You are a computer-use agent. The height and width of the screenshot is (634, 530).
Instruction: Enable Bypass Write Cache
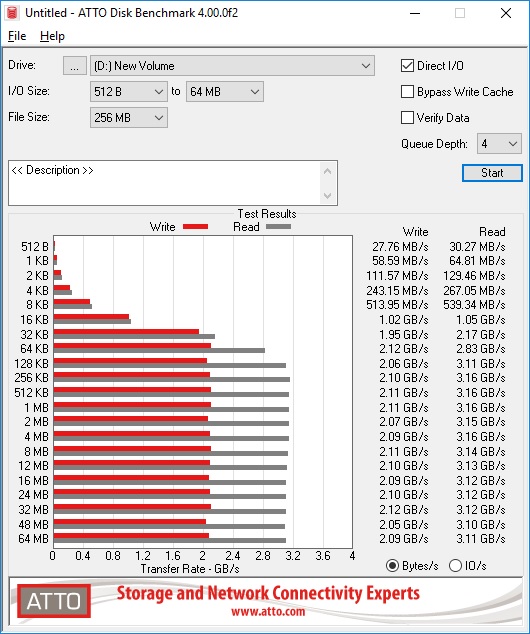(x=407, y=92)
